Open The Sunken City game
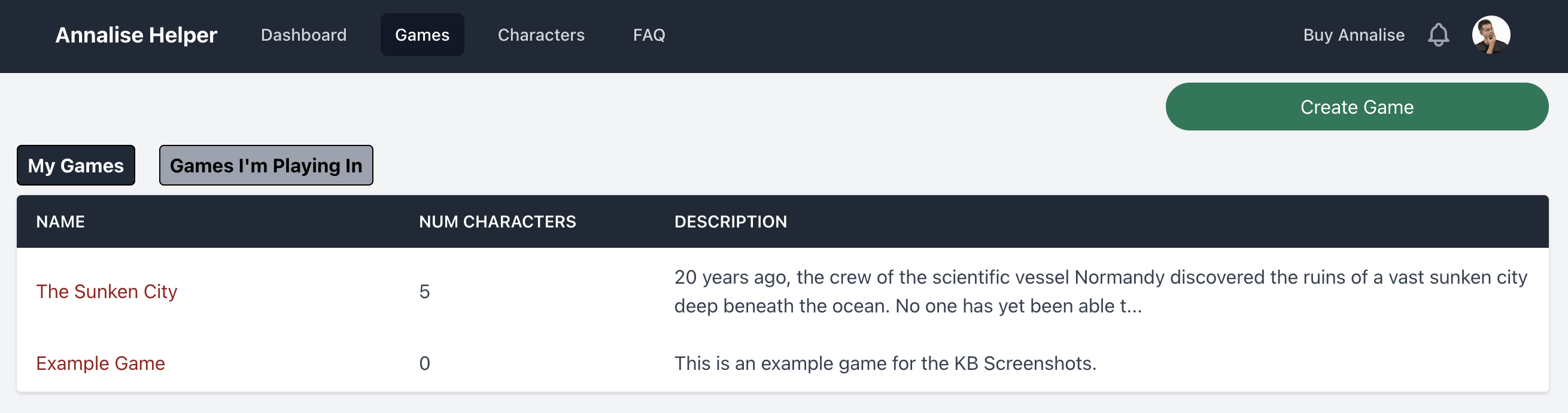Image resolution: width=1568 pixels, height=413 pixels. [x=107, y=291]
